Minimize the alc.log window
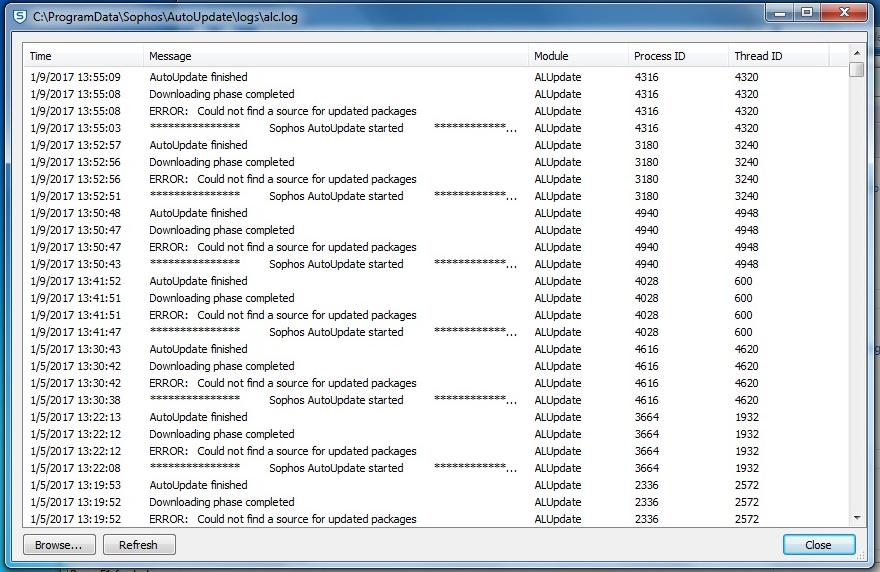 coord(780,13)
